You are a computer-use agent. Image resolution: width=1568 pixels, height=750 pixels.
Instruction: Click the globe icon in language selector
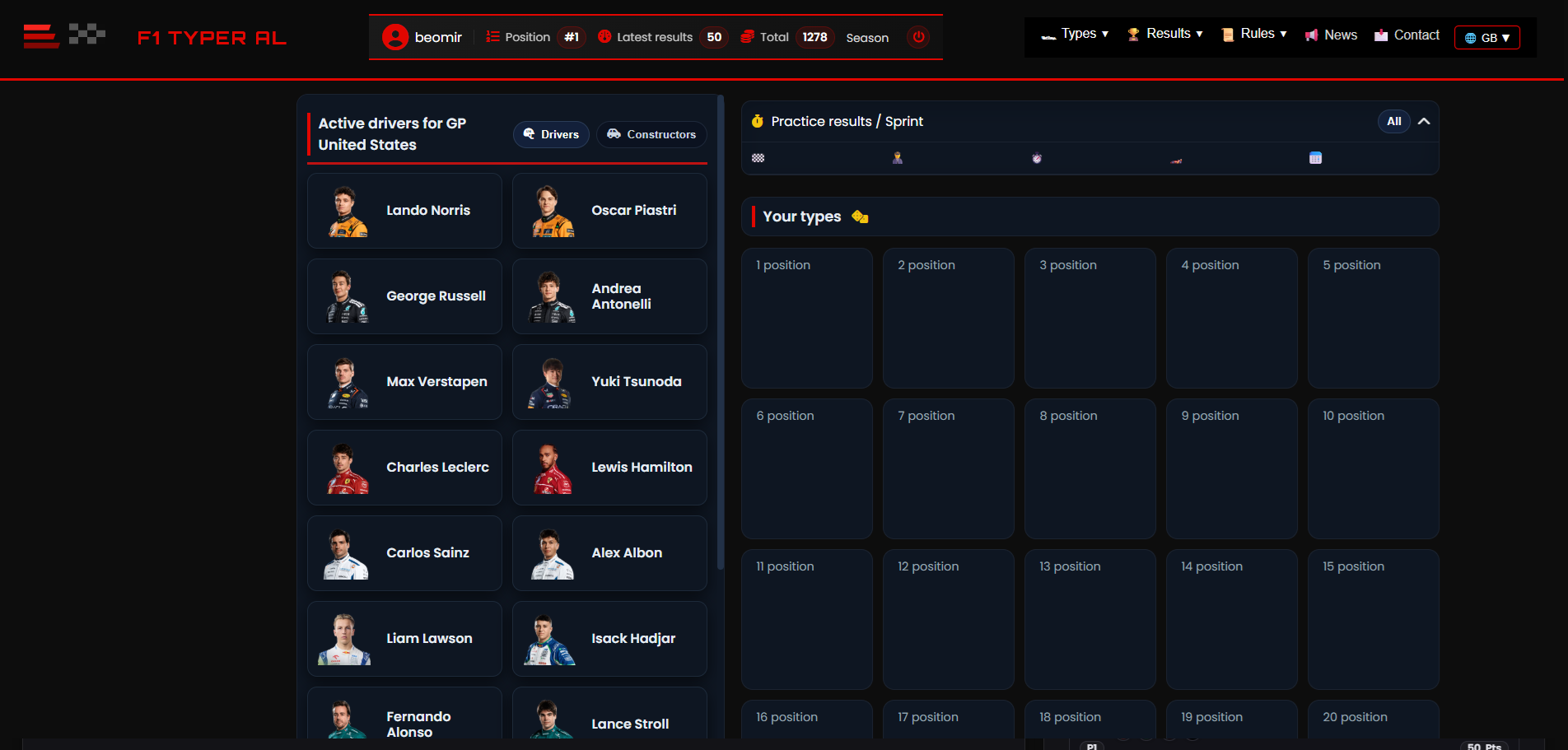[x=1470, y=38]
